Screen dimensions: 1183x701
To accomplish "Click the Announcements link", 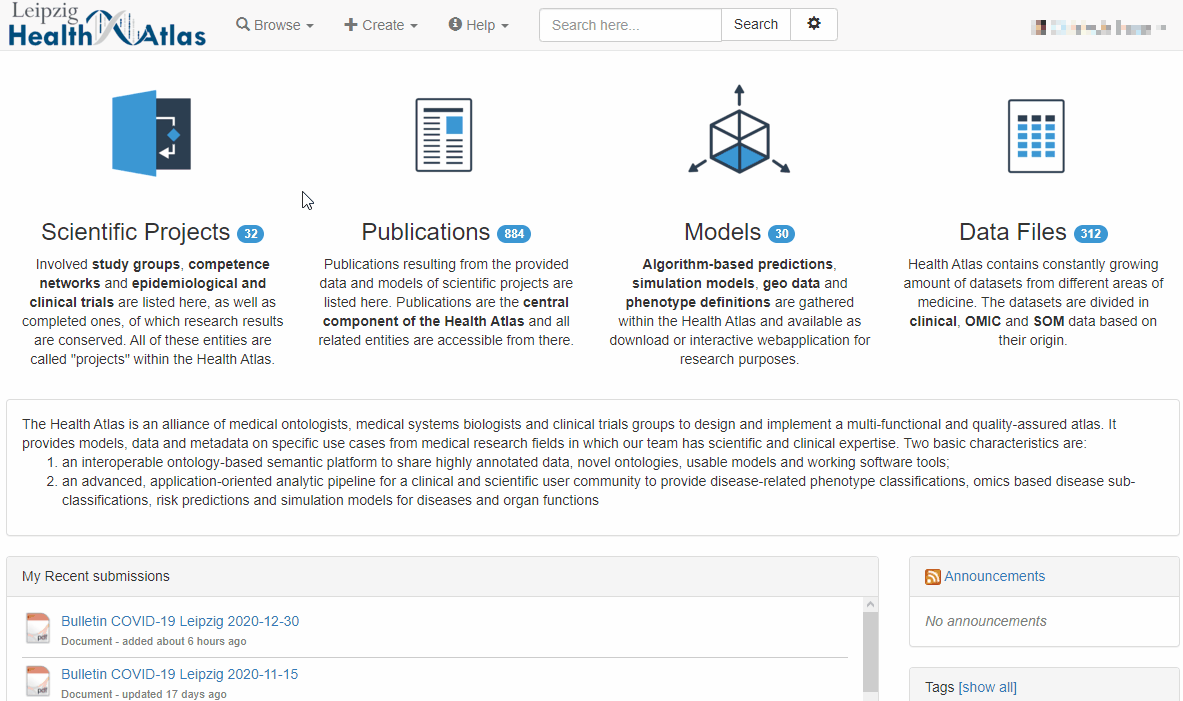I will (994, 576).
